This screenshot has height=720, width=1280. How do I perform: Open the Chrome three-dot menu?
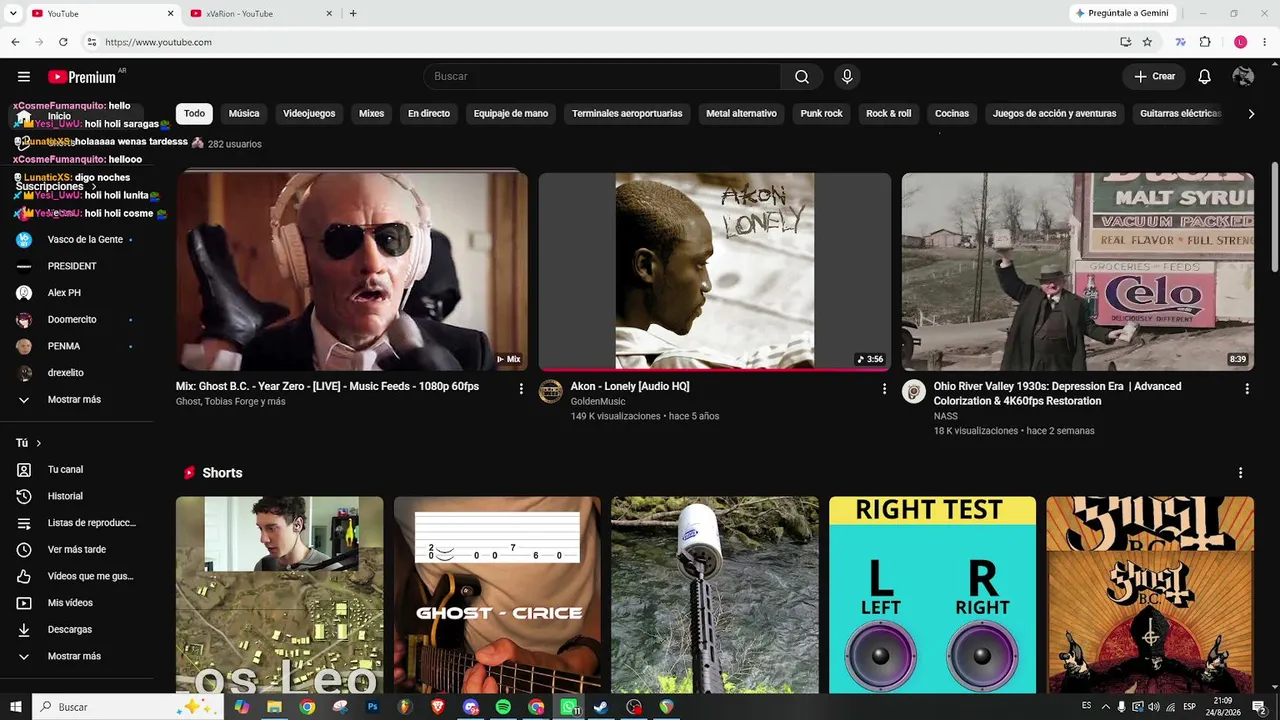click(1265, 42)
